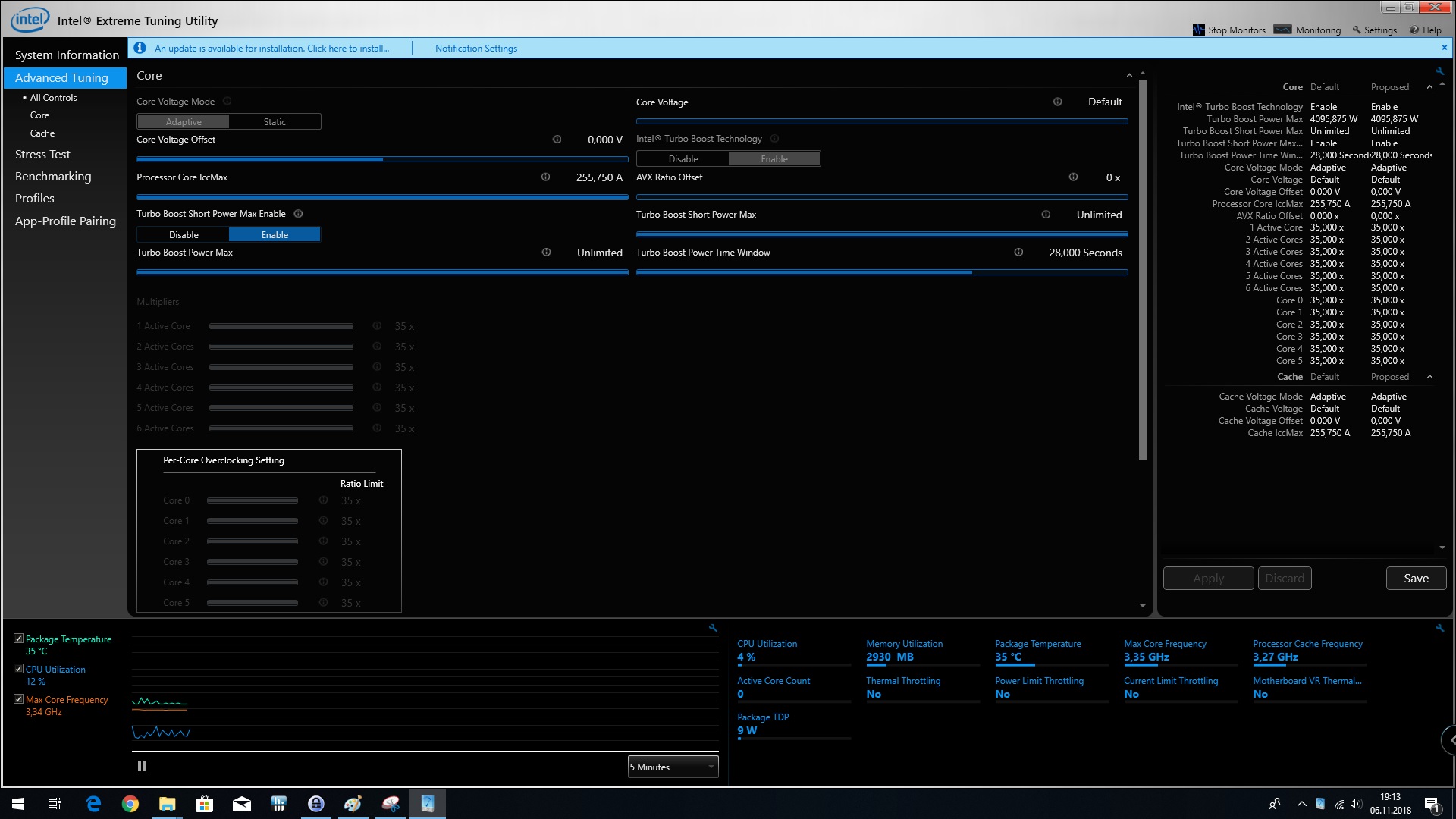This screenshot has height=819, width=1456.
Task: Set Core Voltage Mode to Static
Action: (x=275, y=121)
